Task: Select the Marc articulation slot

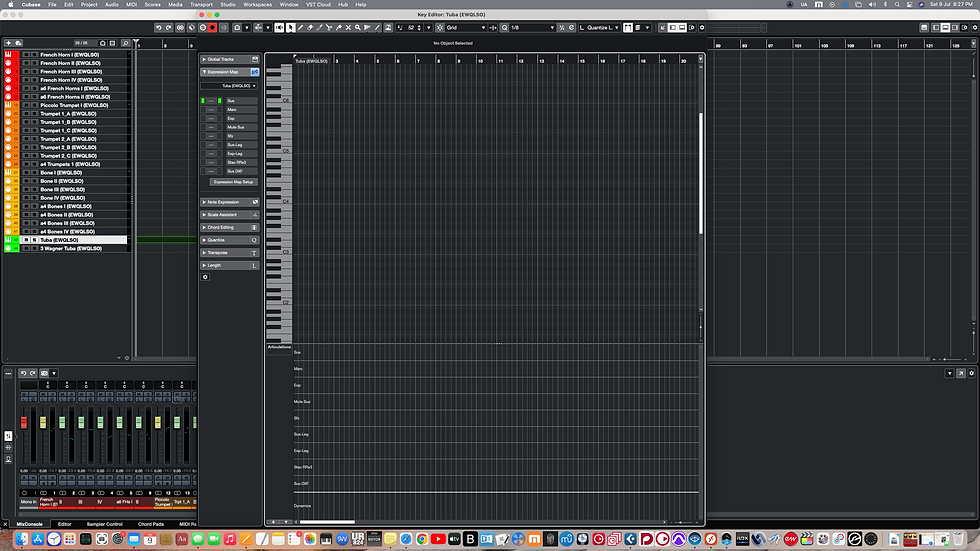Action: [x=241, y=110]
